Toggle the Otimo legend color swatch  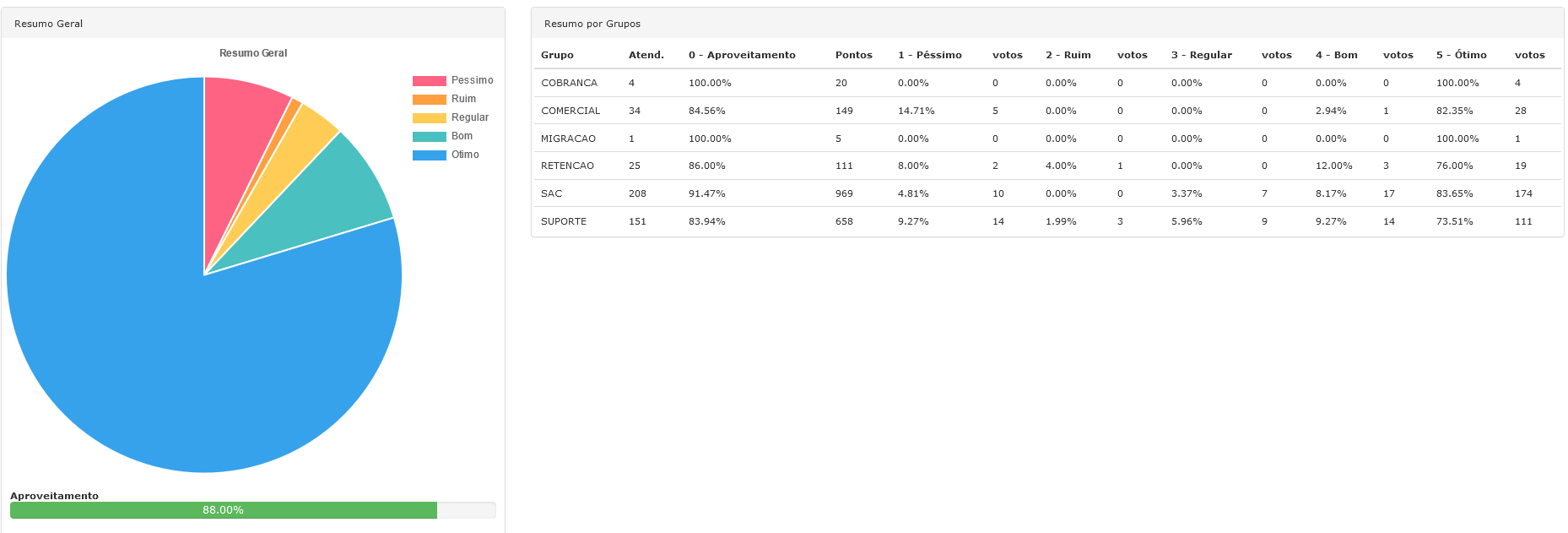click(429, 155)
